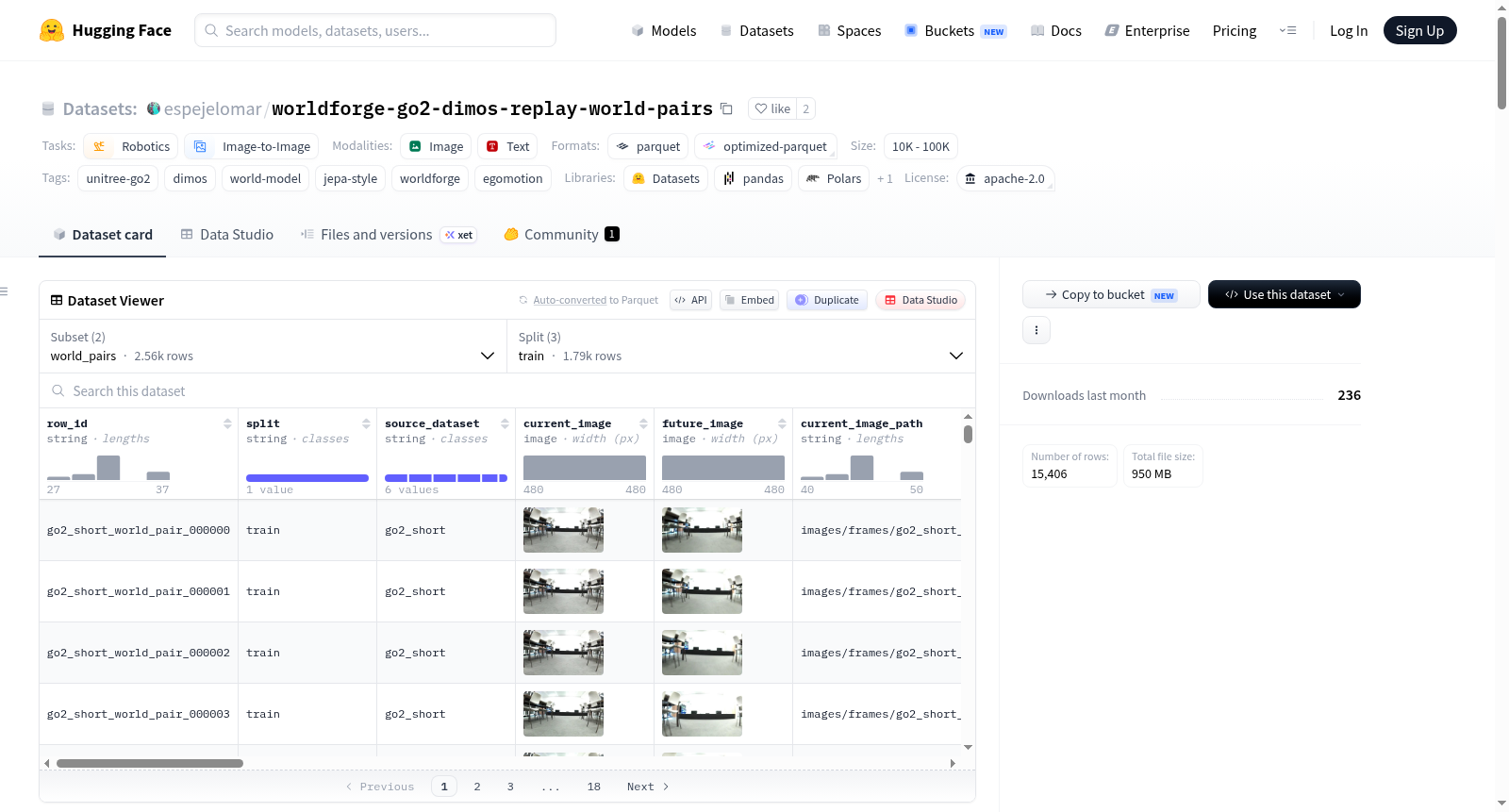This screenshot has height=812, width=1509.
Task: Click the apache-2.0 license tag
Action: (1005, 178)
